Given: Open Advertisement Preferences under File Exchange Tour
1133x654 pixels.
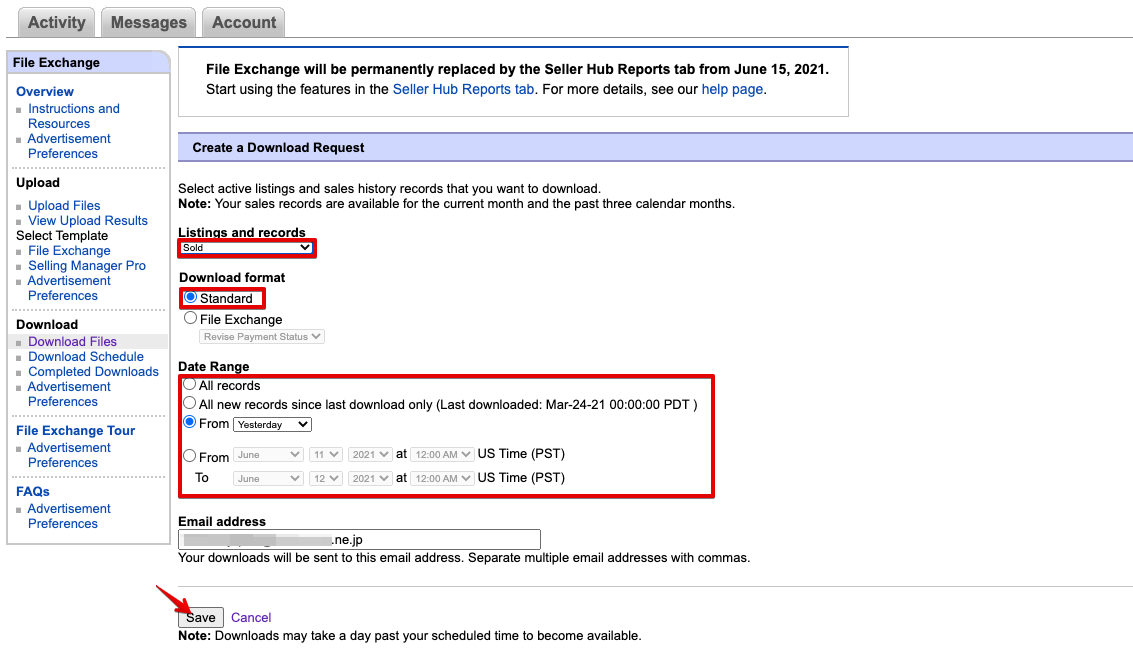Looking at the screenshot, I should point(69,455).
